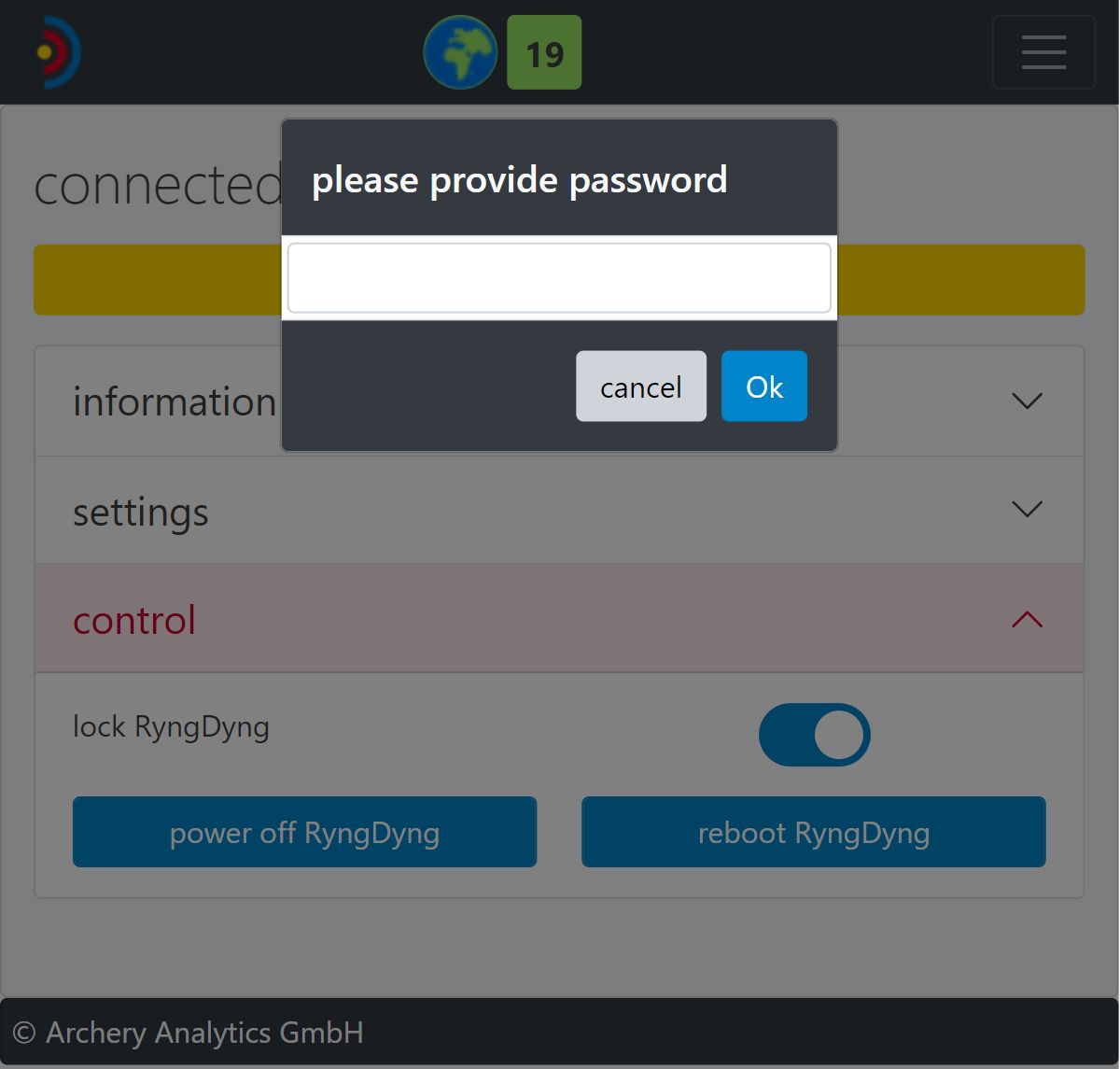Click the archery target logo icon
The image size is (1120, 1069).
click(x=58, y=52)
